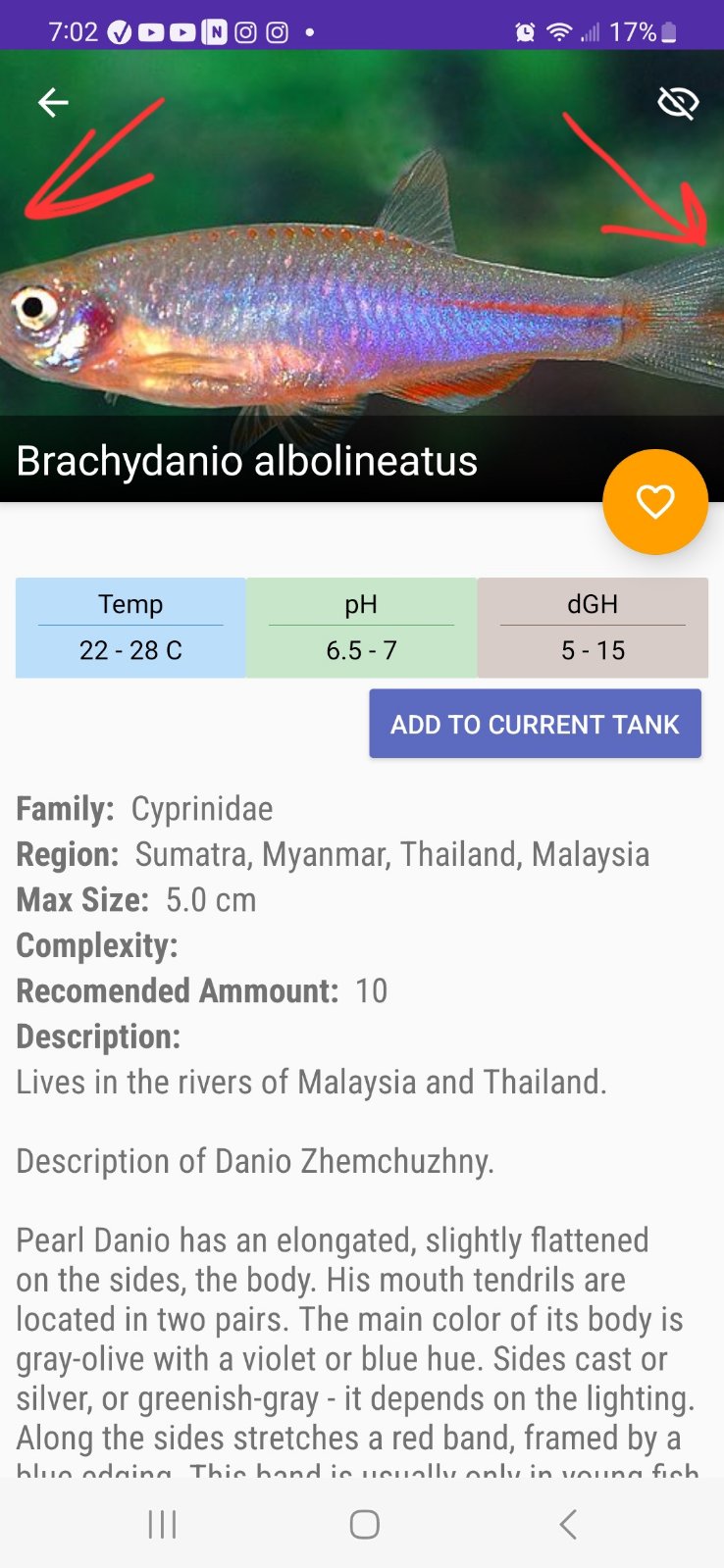The height and width of the screenshot is (1568, 724).
Task: Tap the dGH 5 - 15 card
Action: coord(593,628)
